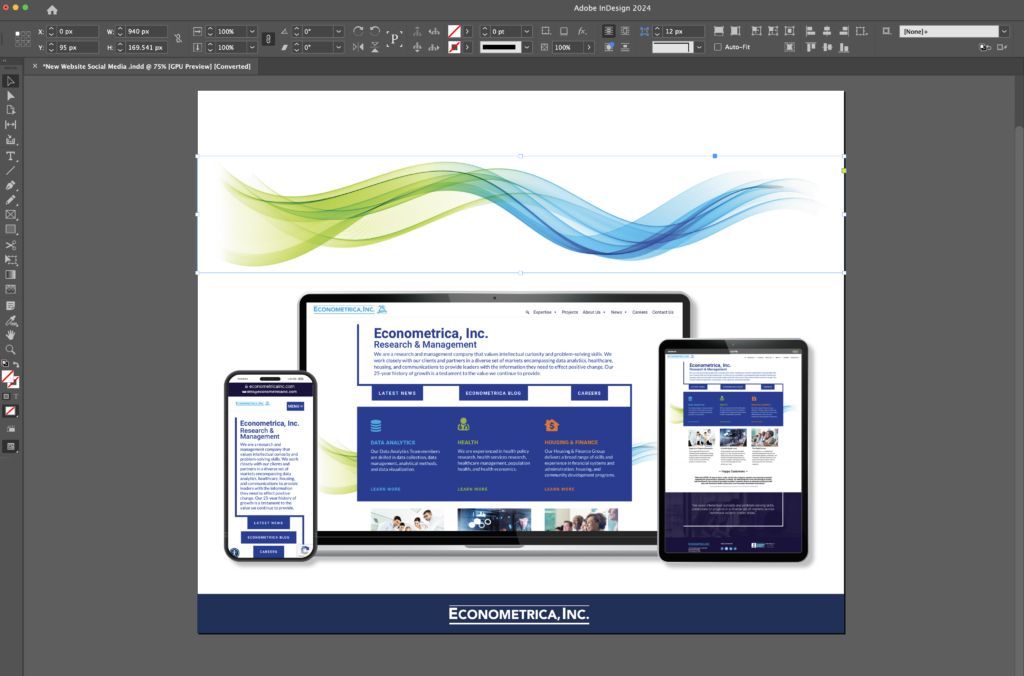Apply drop shadow to object
Viewport: 1024px width, 676px height.
coord(564,31)
